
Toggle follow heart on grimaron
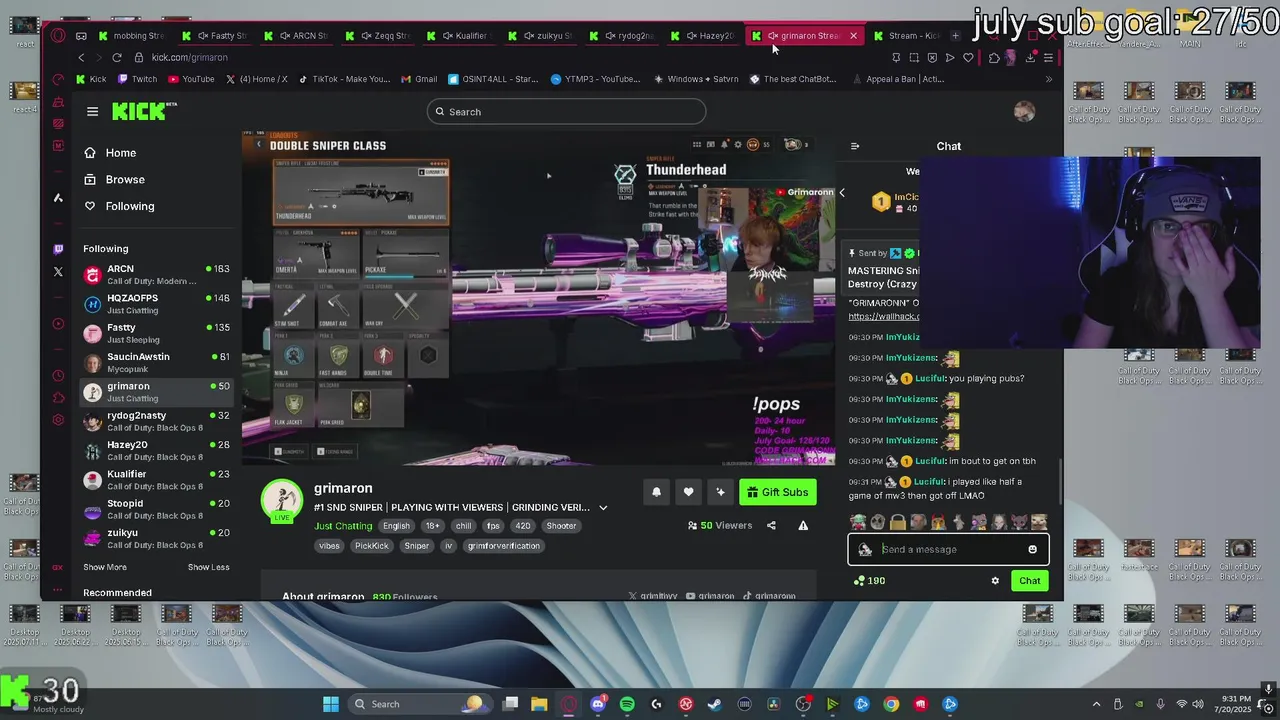(x=688, y=492)
